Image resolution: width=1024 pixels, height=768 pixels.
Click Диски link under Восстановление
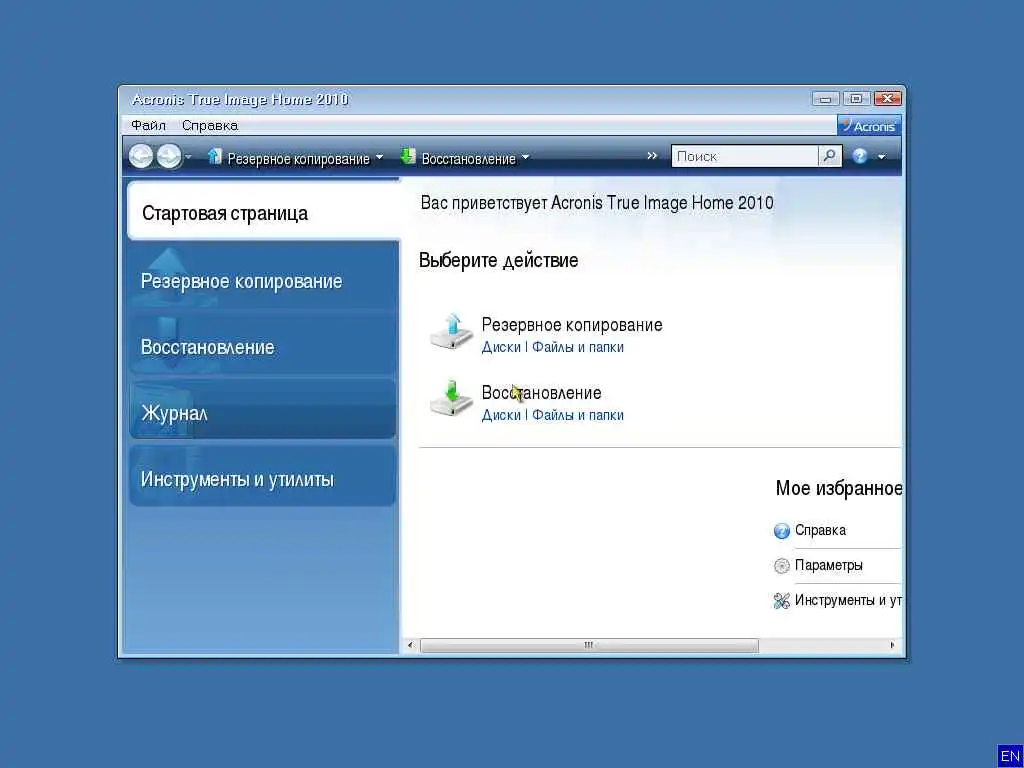point(501,415)
